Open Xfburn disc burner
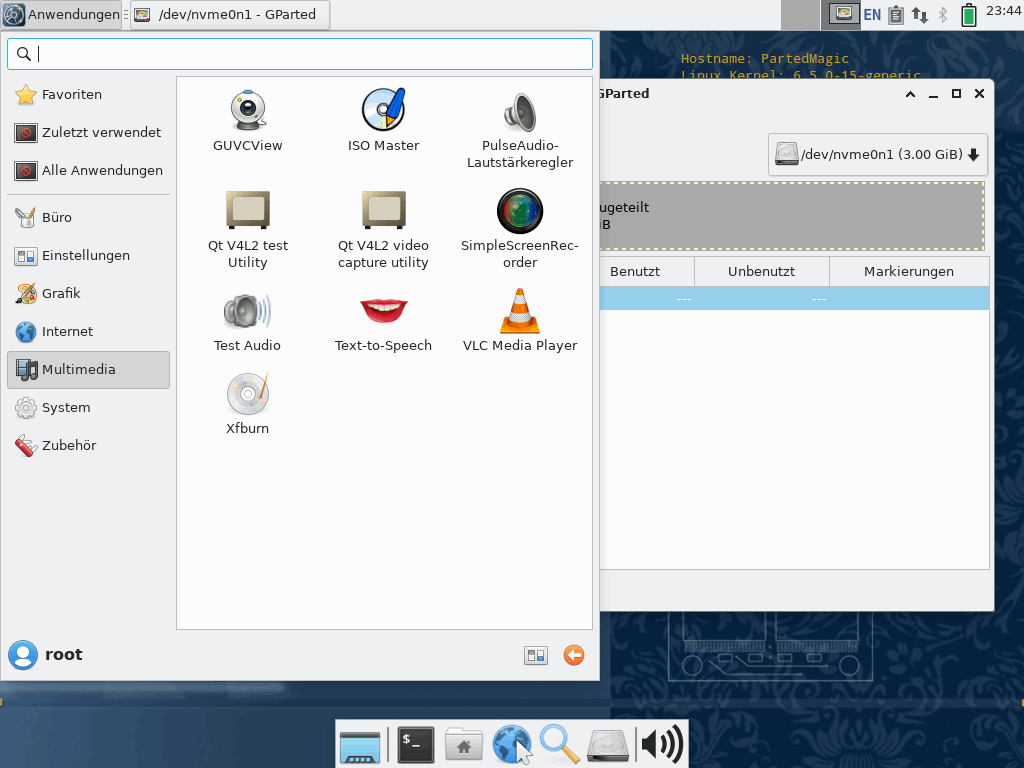Screen dimensions: 1024x768 click(x=248, y=404)
